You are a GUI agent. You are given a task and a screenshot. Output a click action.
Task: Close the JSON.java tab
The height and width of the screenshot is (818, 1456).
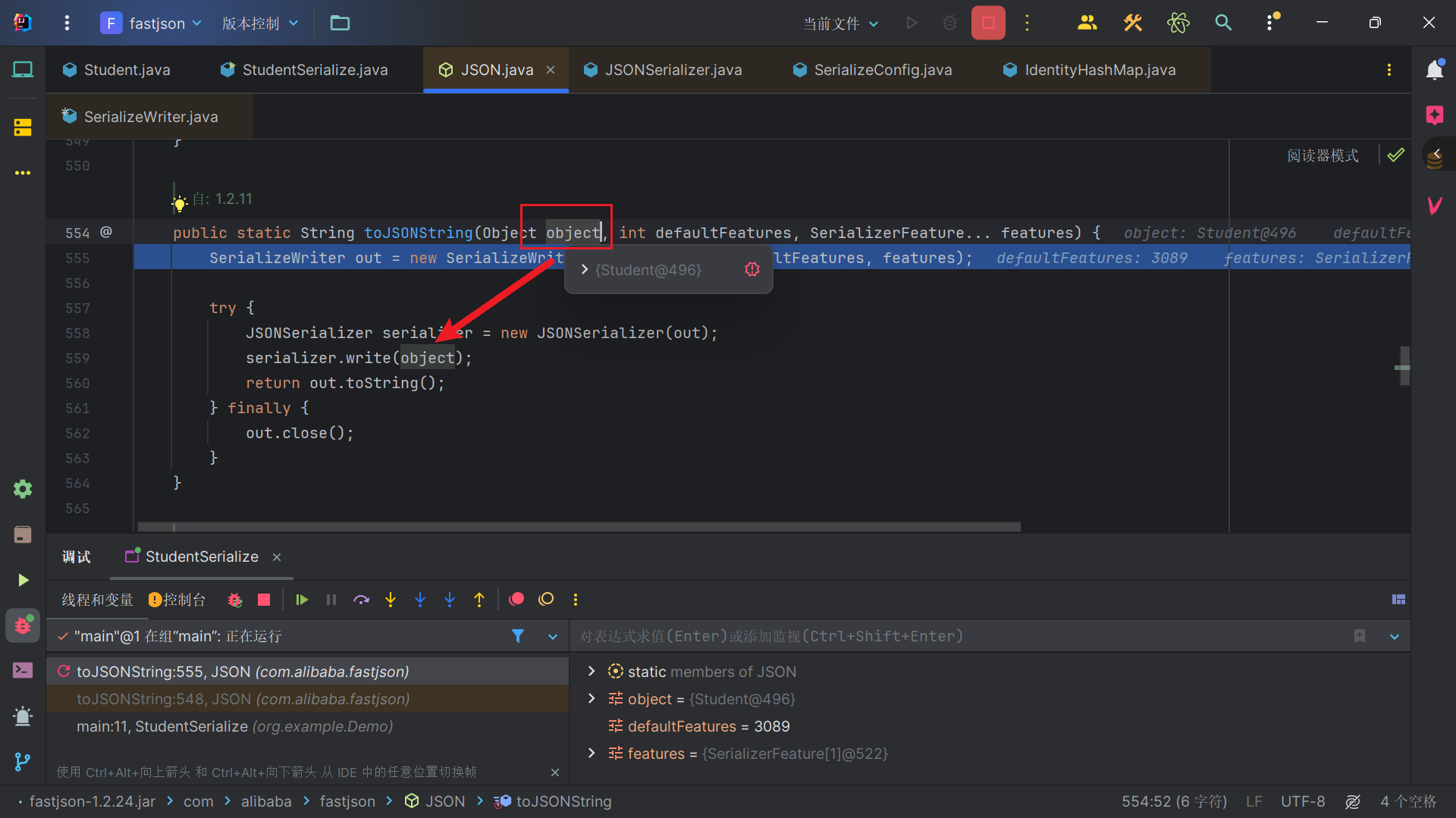coord(551,70)
